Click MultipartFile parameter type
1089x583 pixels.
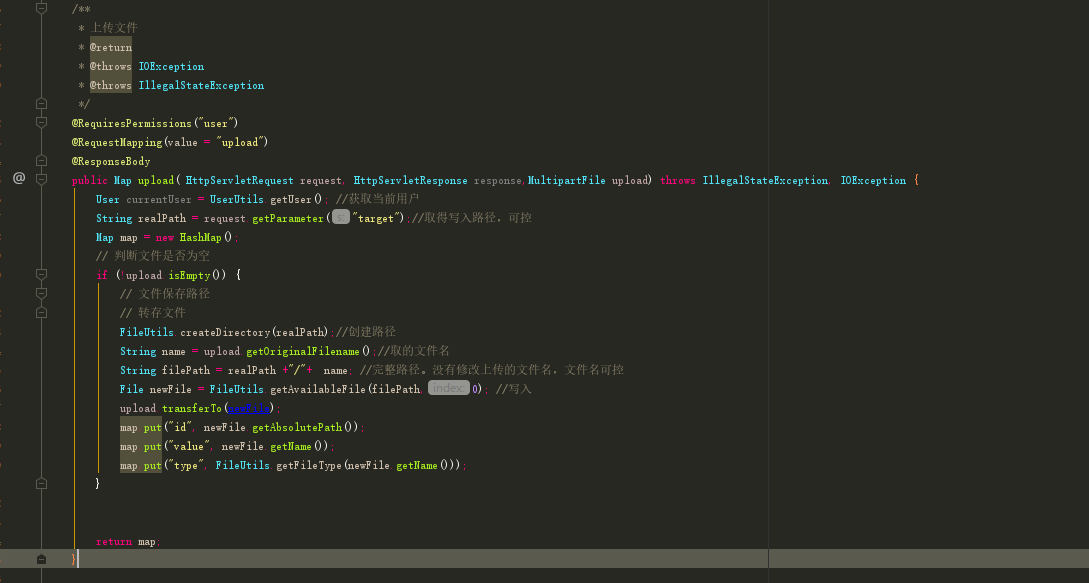(567, 180)
